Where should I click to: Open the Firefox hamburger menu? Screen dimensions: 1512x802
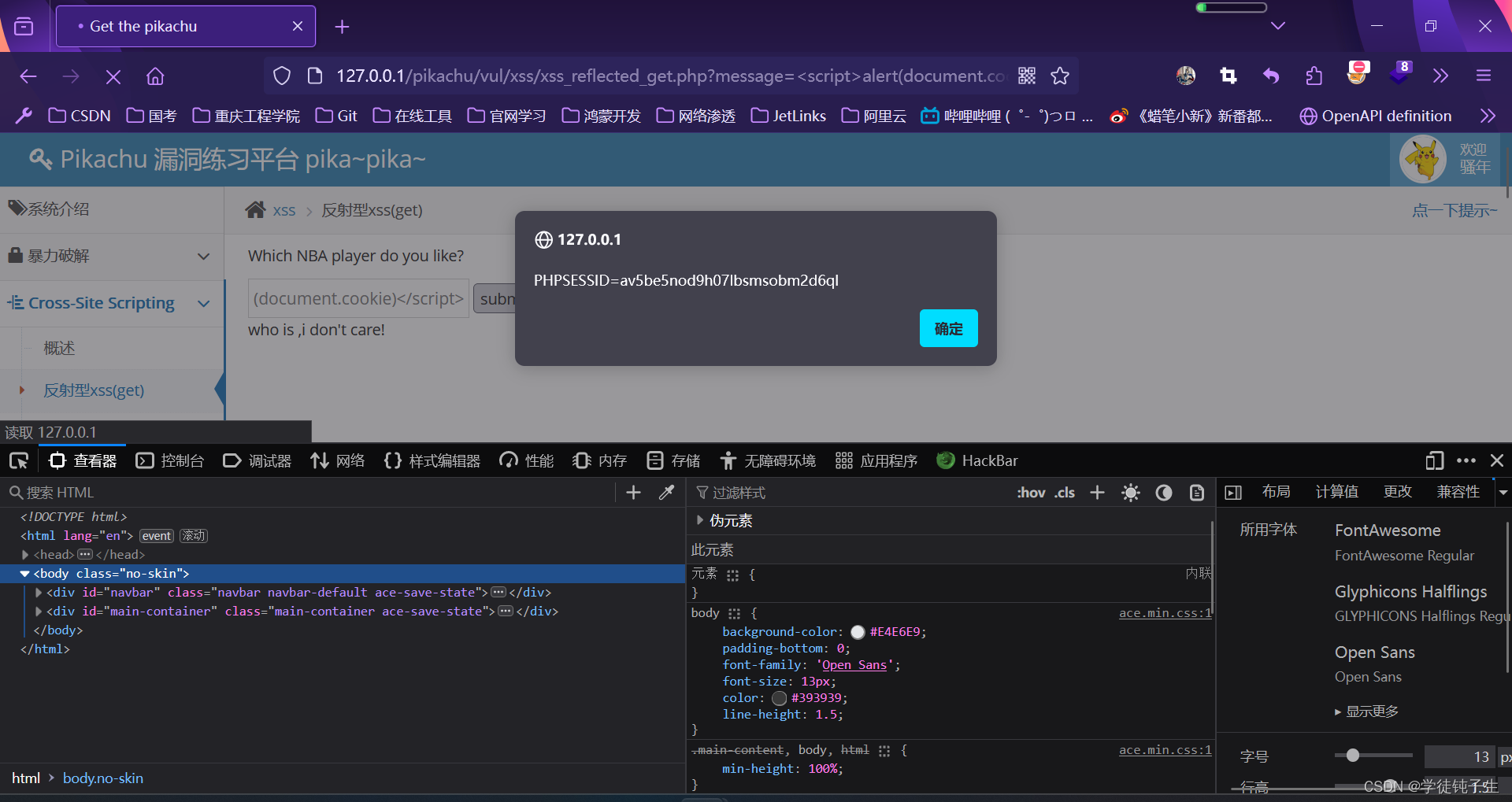[1484, 76]
